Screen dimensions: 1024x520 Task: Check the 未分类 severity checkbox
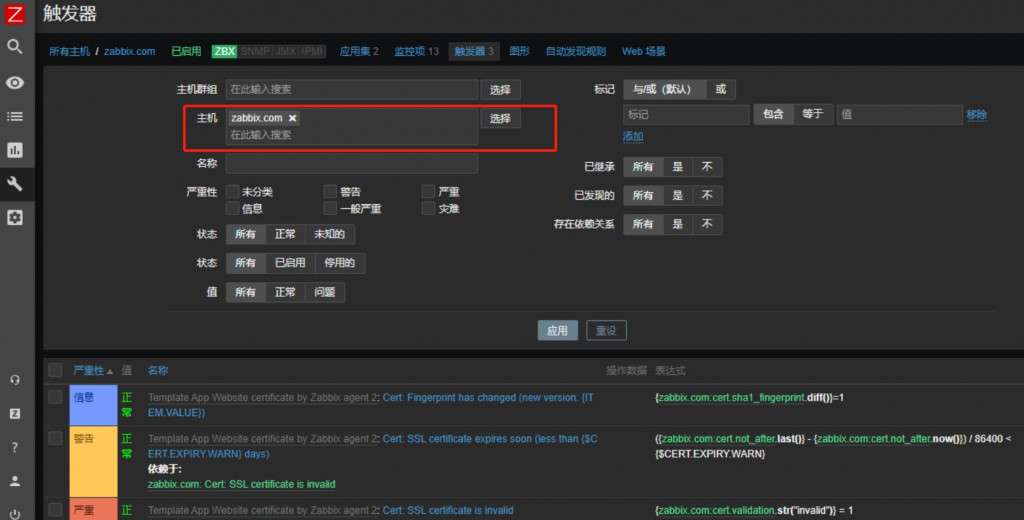tap(232, 191)
